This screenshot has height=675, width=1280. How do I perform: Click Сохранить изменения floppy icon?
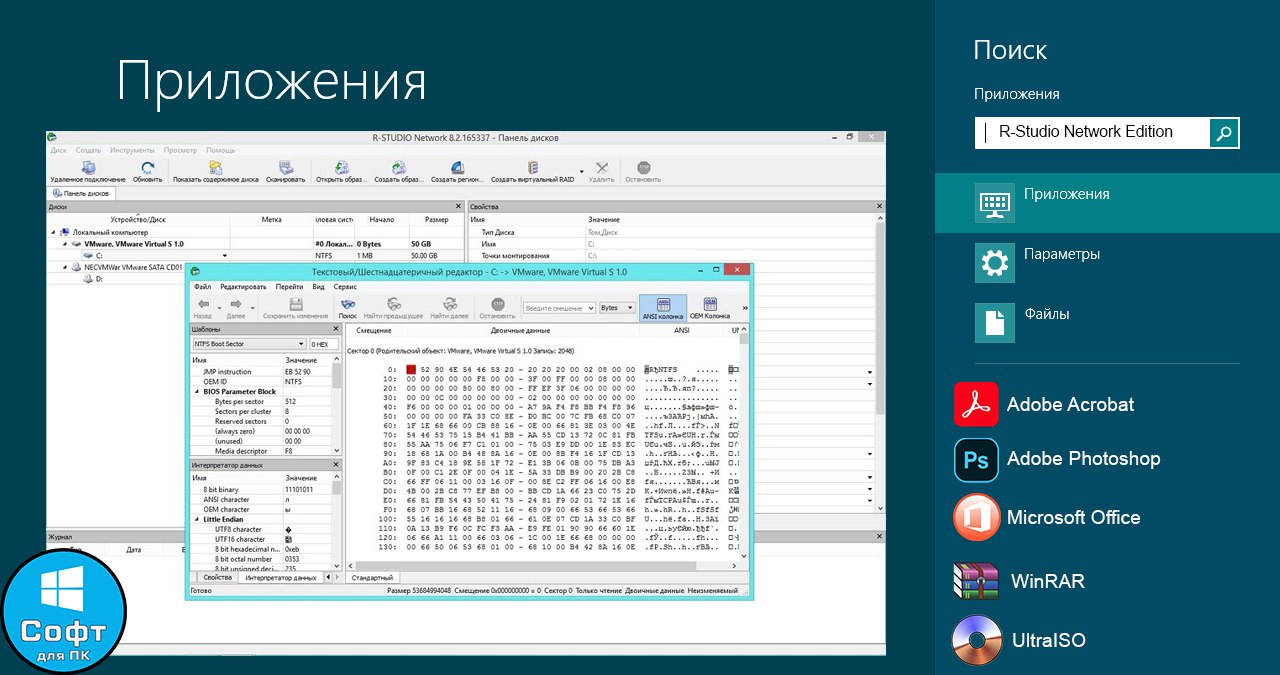295,304
